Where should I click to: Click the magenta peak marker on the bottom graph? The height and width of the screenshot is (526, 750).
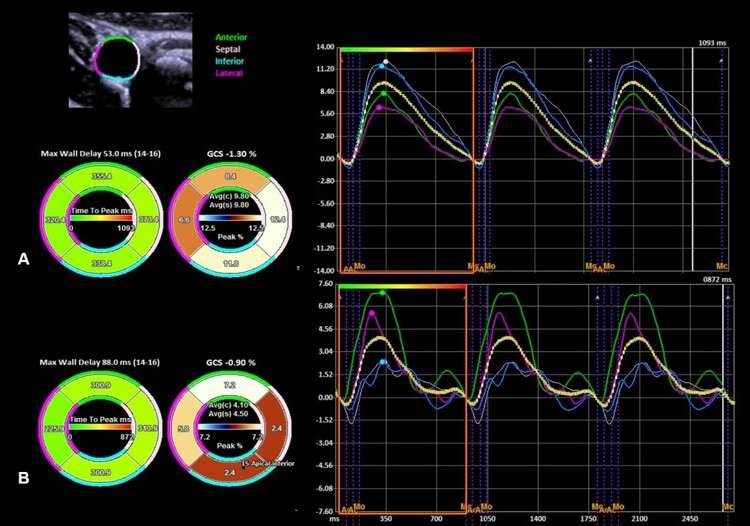pos(372,313)
